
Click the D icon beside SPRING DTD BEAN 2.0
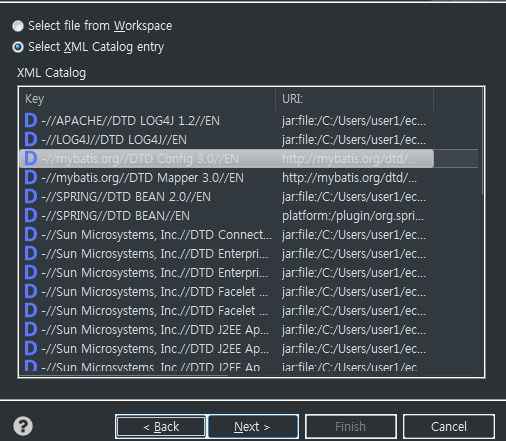[31, 196]
